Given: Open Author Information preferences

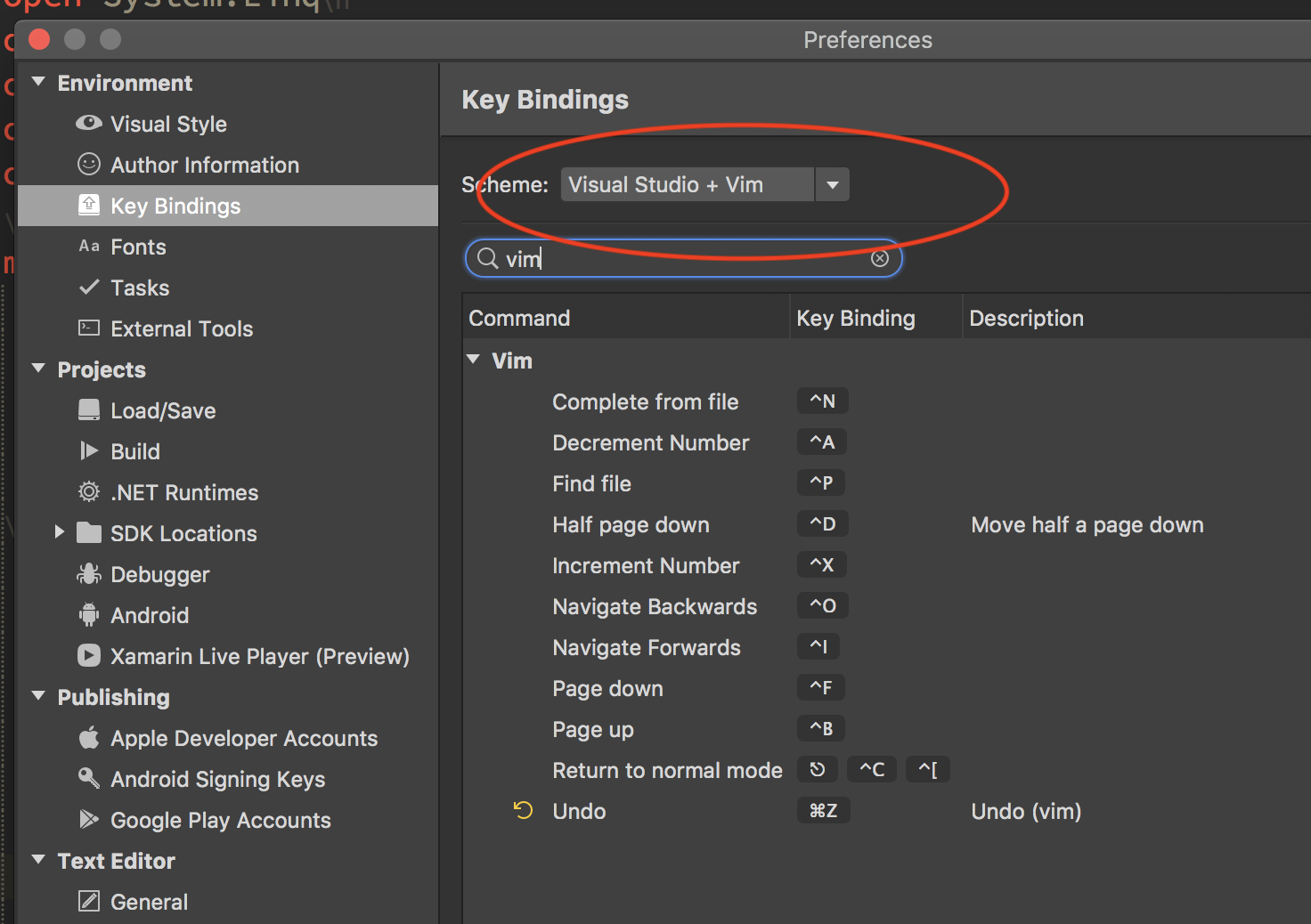Looking at the screenshot, I should [x=205, y=165].
